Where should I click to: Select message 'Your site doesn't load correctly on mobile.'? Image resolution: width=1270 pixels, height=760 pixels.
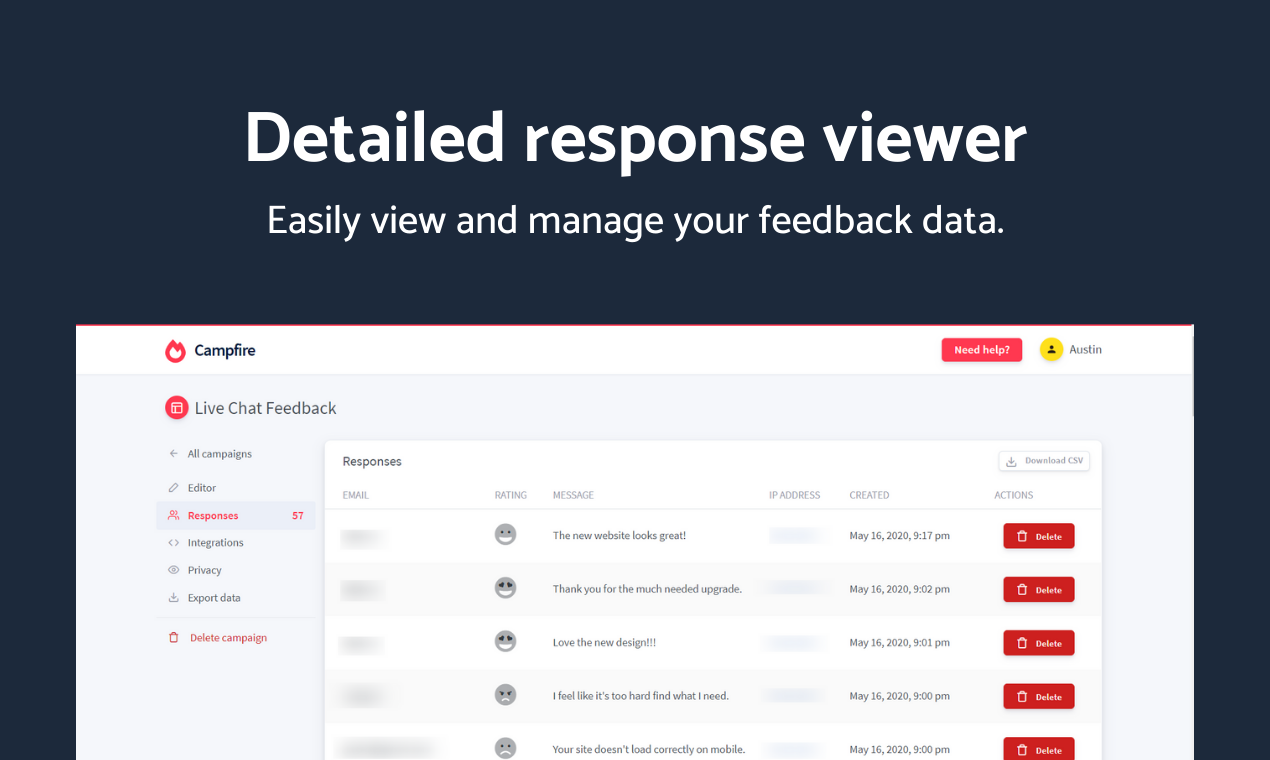click(649, 750)
